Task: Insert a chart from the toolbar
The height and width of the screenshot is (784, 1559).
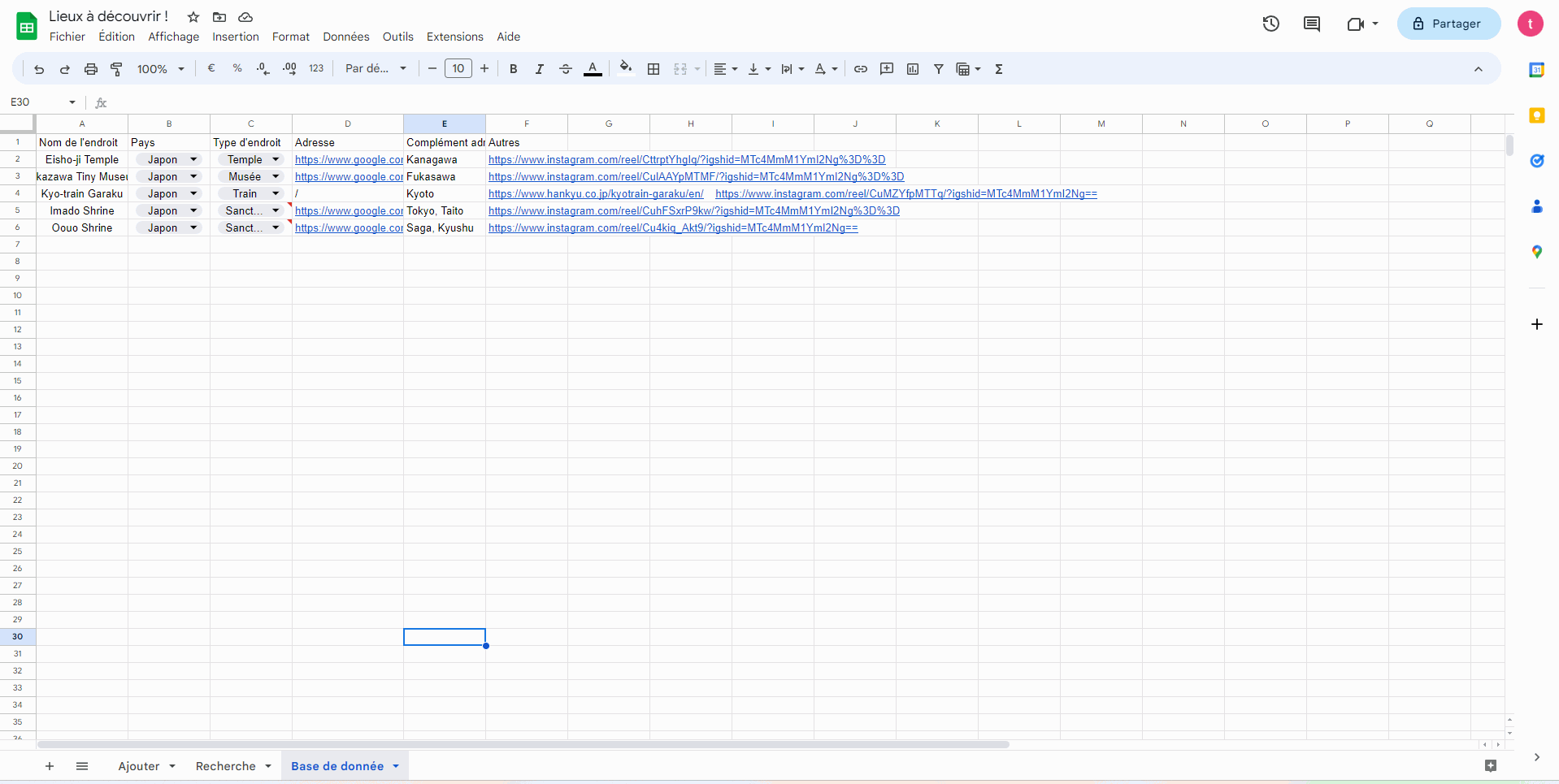Action: [912, 69]
